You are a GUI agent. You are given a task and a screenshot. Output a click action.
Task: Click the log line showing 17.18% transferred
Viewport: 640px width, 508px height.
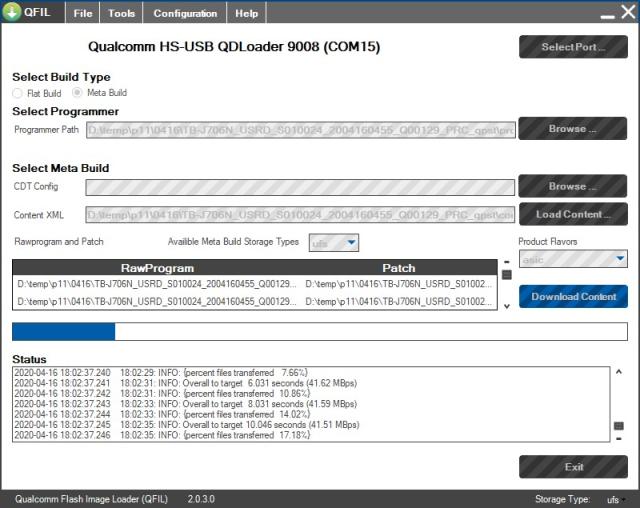click(x=162, y=435)
